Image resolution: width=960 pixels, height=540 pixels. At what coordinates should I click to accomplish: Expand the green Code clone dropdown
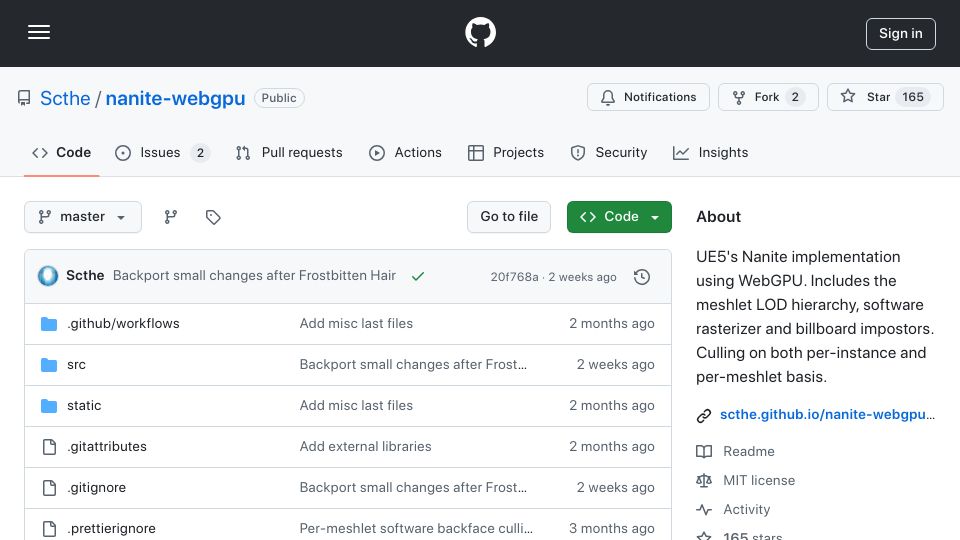(619, 217)
